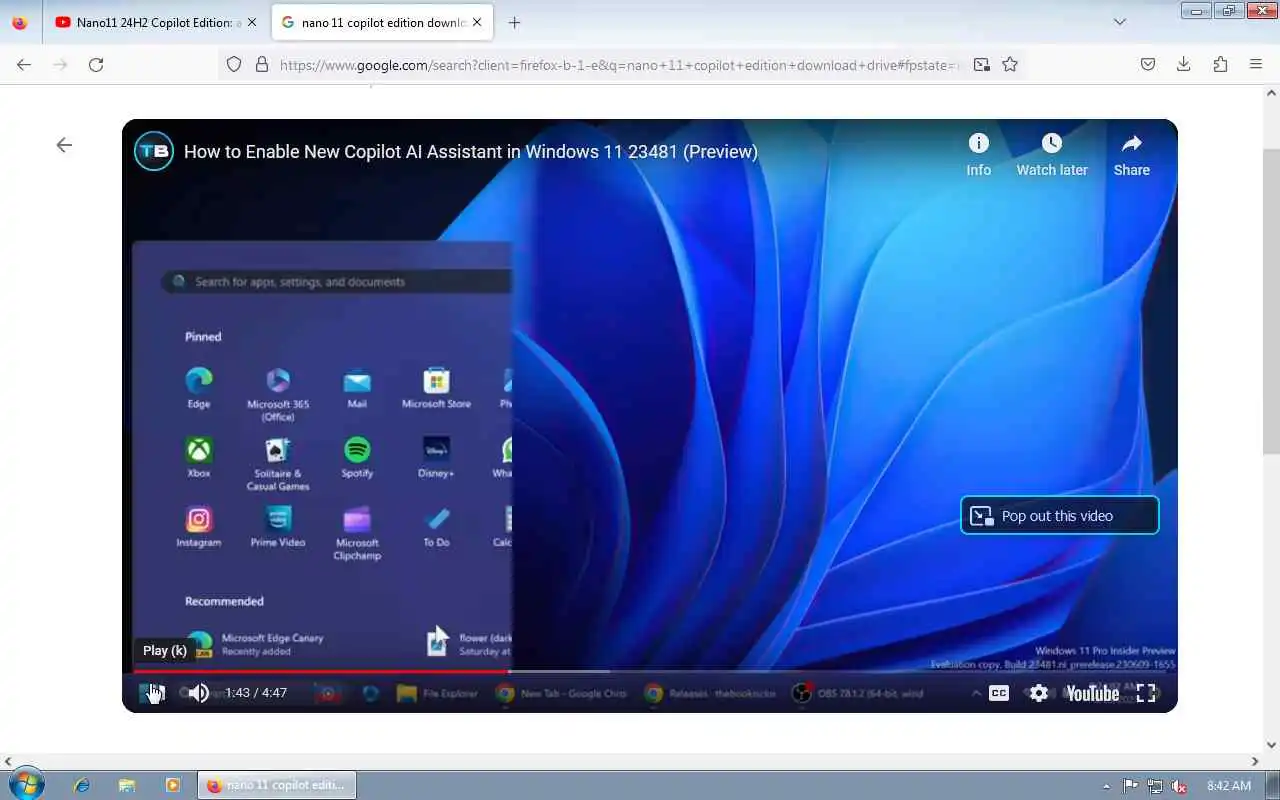Click horizontal scrollbar left arrow

8,761
